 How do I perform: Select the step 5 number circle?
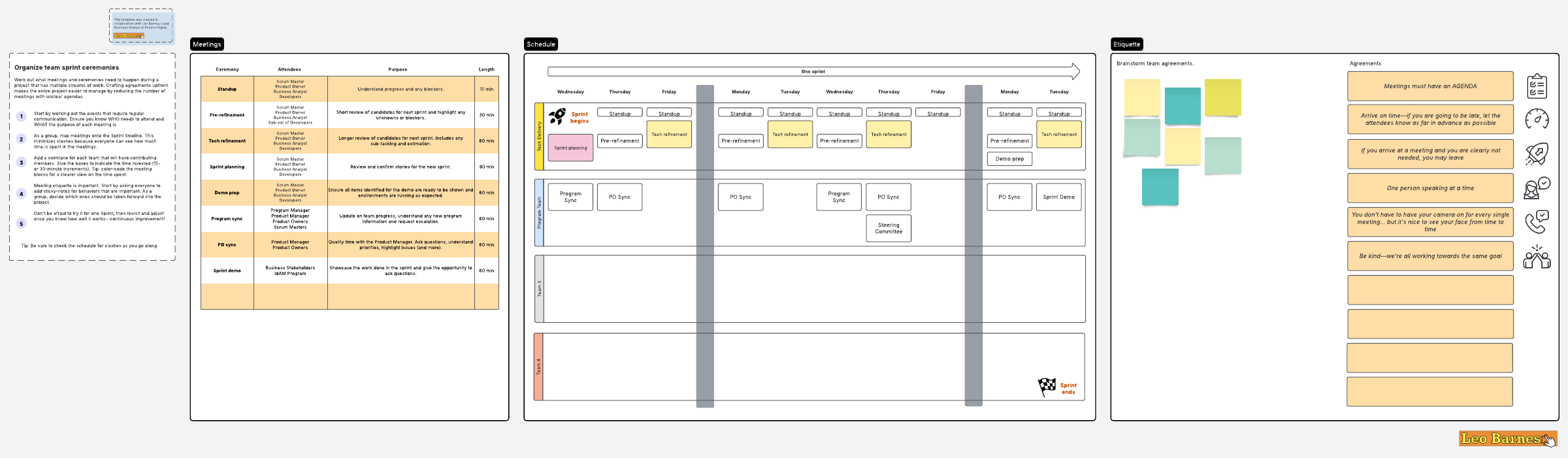click(x=22, y=223)
